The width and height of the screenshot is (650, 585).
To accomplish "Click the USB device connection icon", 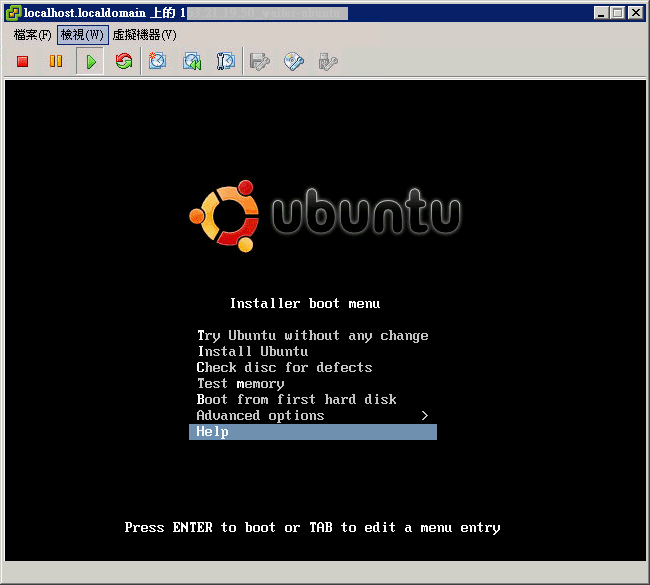I will pos(327,62).
